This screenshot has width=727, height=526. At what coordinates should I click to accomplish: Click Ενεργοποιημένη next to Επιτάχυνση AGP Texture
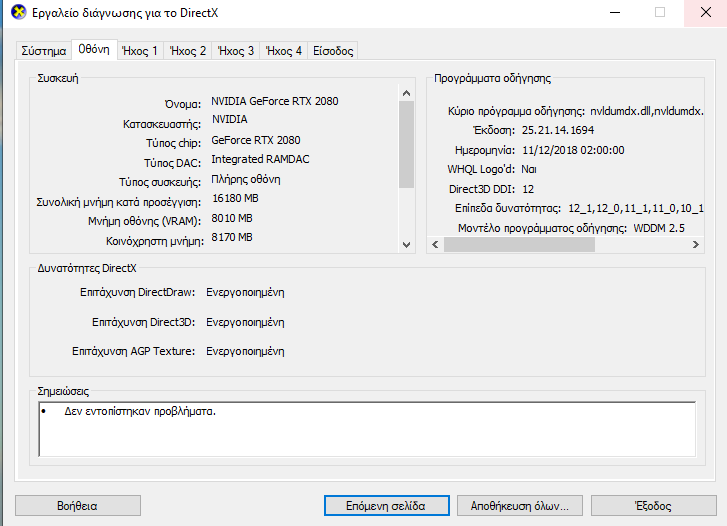(x=245, y=352)
